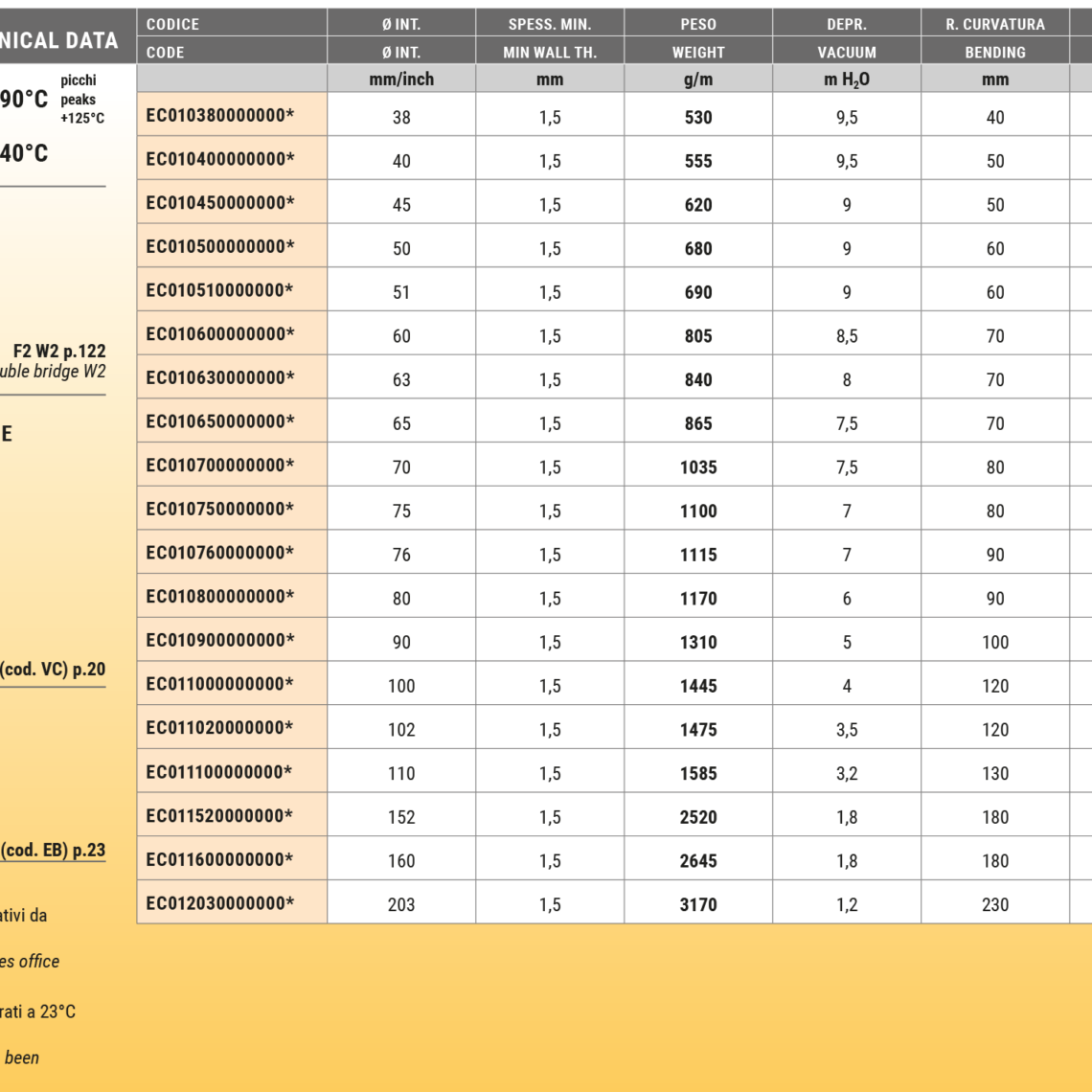This screenshot has width=1092, height=1092.
Task: Open the (cod. VC) p.20 reference
Action: 53,670
